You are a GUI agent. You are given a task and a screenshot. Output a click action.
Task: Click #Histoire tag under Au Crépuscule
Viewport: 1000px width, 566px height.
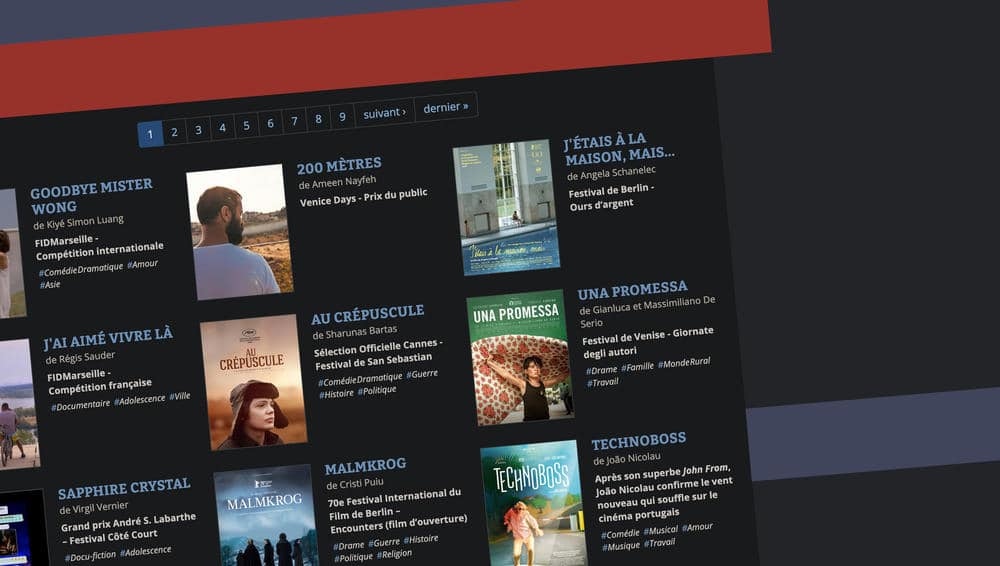[x=336, y=394]
